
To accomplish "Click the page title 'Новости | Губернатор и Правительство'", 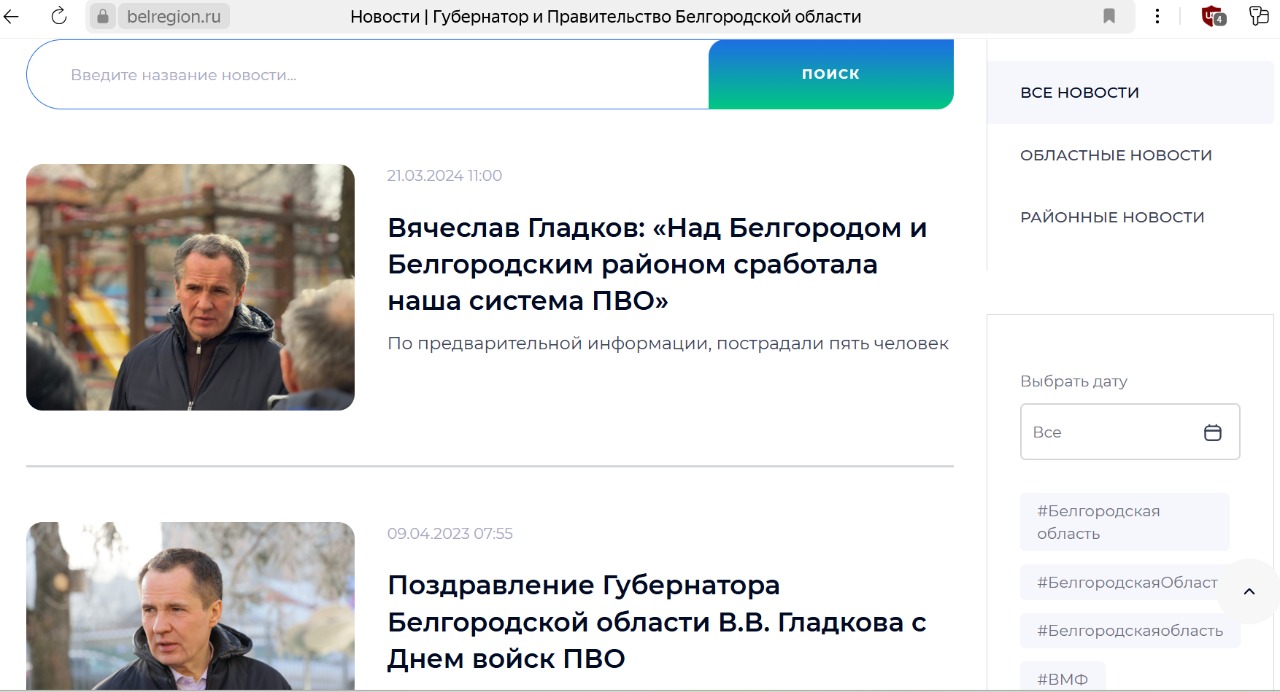I will point(606,17).
